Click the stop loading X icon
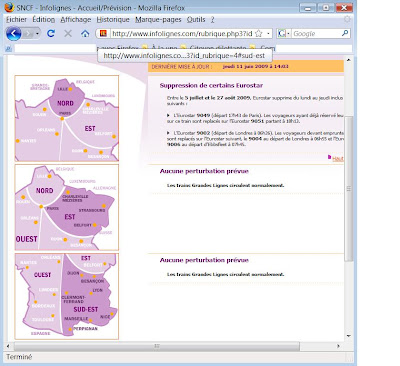This screenshot has width=400, height=366. point(68,33)
